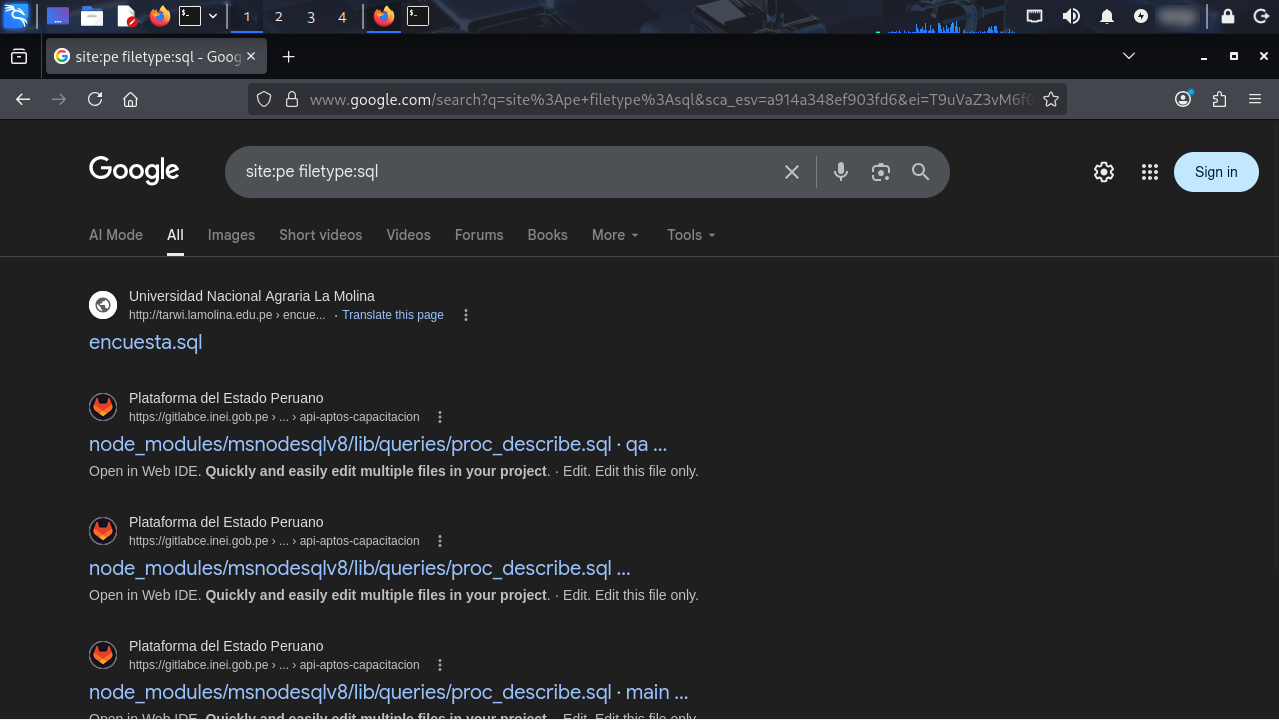
Task: Click the magnifying glass search button
Action: coord(921,172)
